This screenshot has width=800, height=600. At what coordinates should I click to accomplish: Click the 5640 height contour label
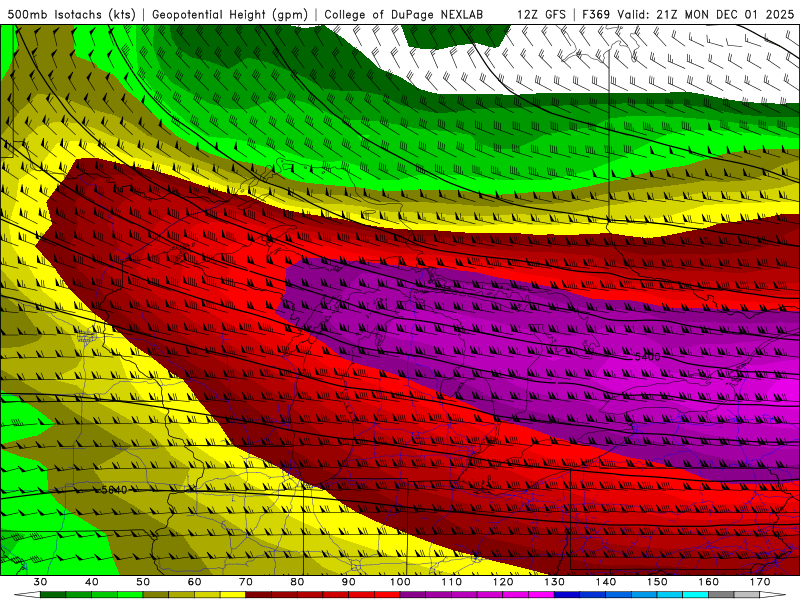[114, 490]
